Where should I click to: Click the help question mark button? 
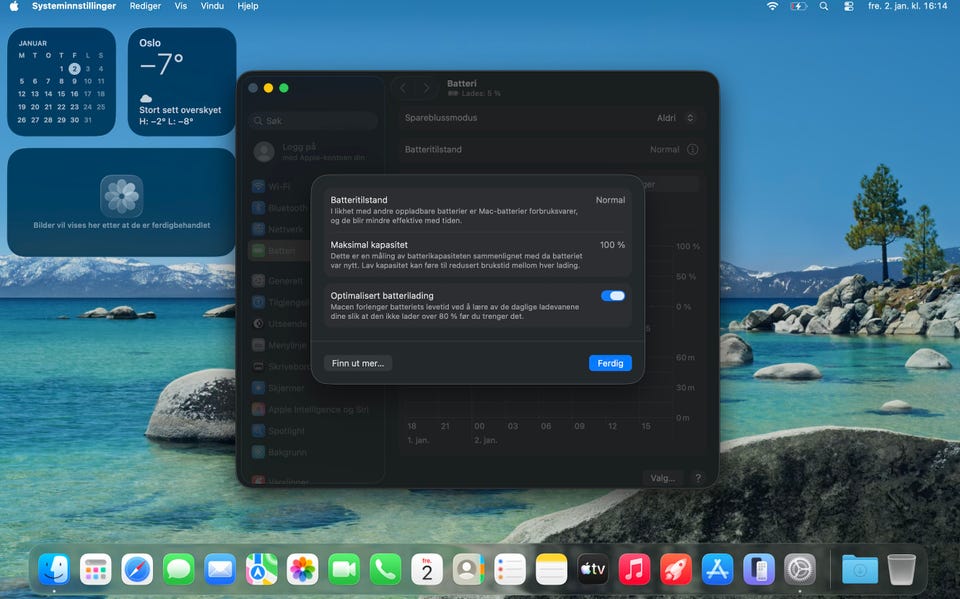click(x=698, y=478)
